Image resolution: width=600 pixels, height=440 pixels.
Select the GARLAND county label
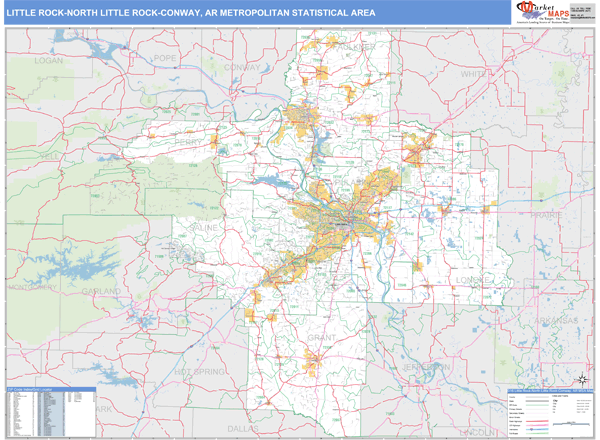(x=101, y=292)
